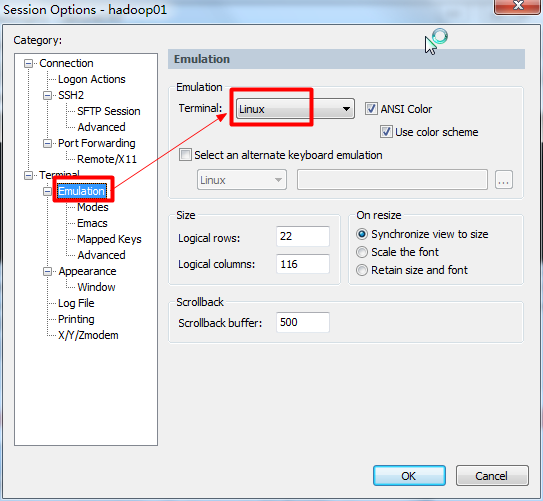Select Appearance category

(x=87, y=271)
